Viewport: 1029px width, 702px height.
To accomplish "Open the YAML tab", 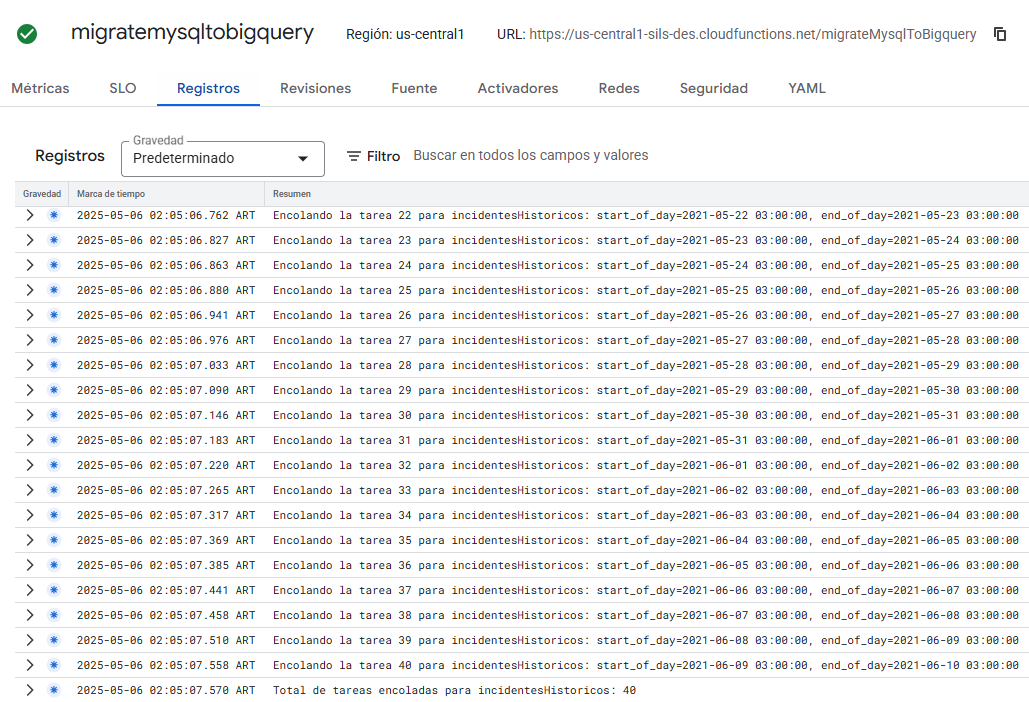I will 806,88.
